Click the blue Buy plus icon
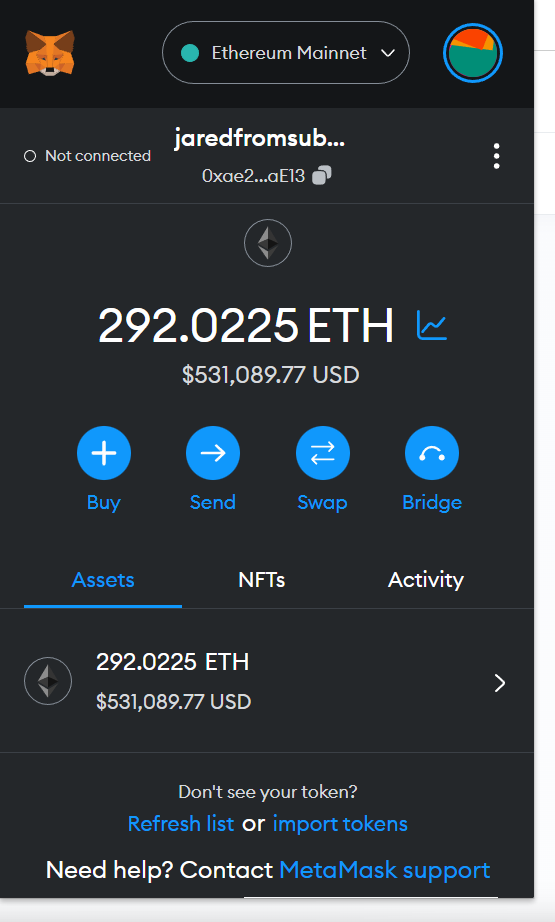This screenshot has width=555, height=922. (103, 453)
